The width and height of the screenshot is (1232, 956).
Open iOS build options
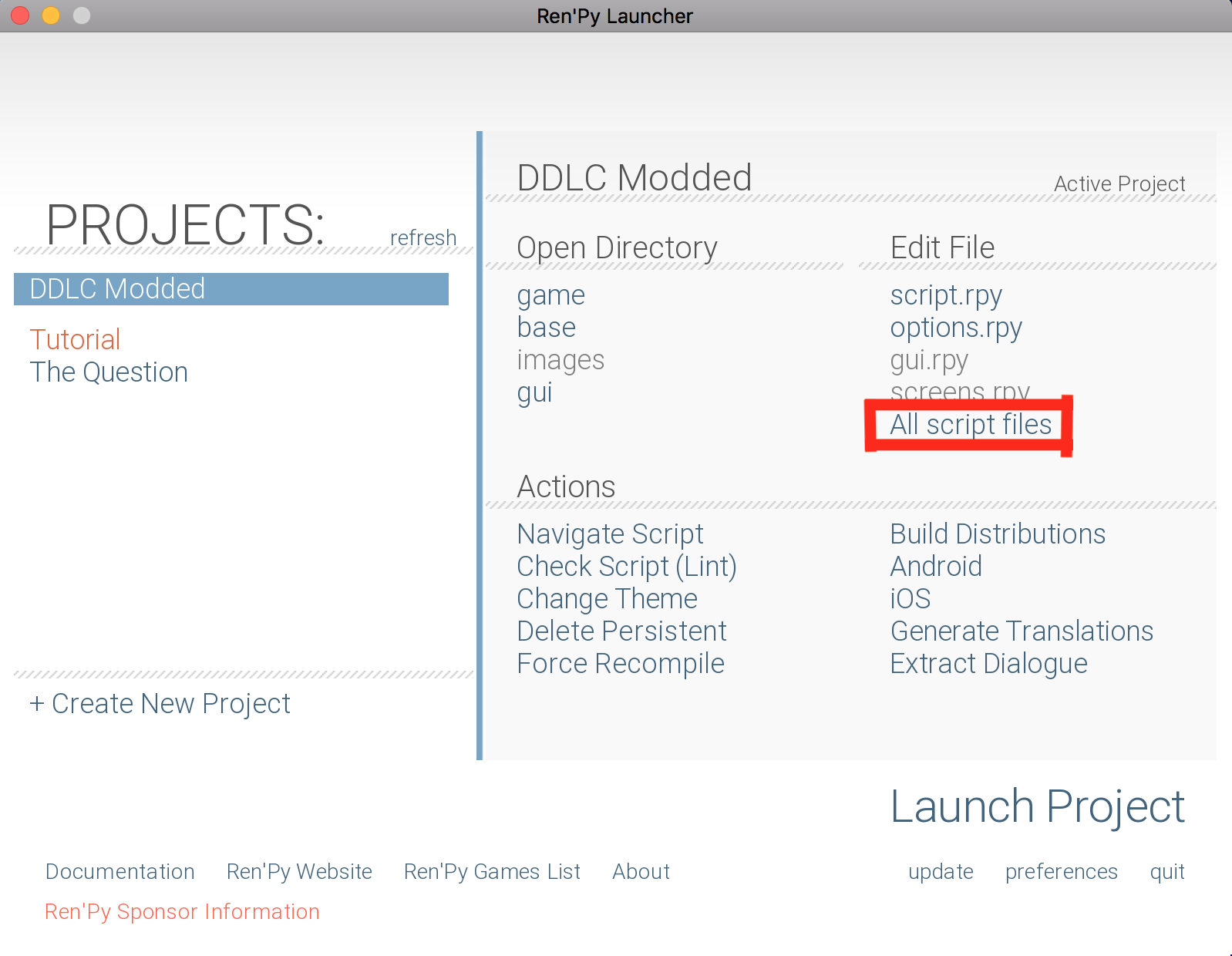click(x=911, y=599)
